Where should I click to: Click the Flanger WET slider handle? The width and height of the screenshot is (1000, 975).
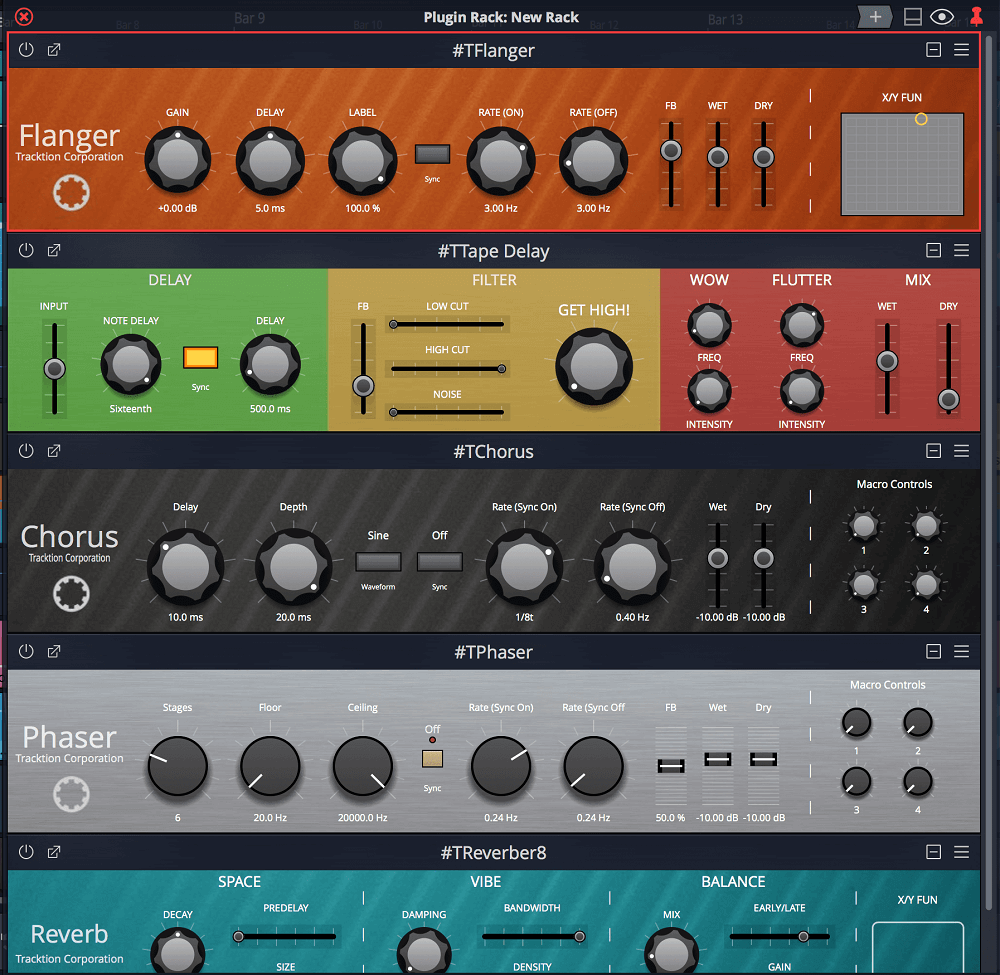717,157
